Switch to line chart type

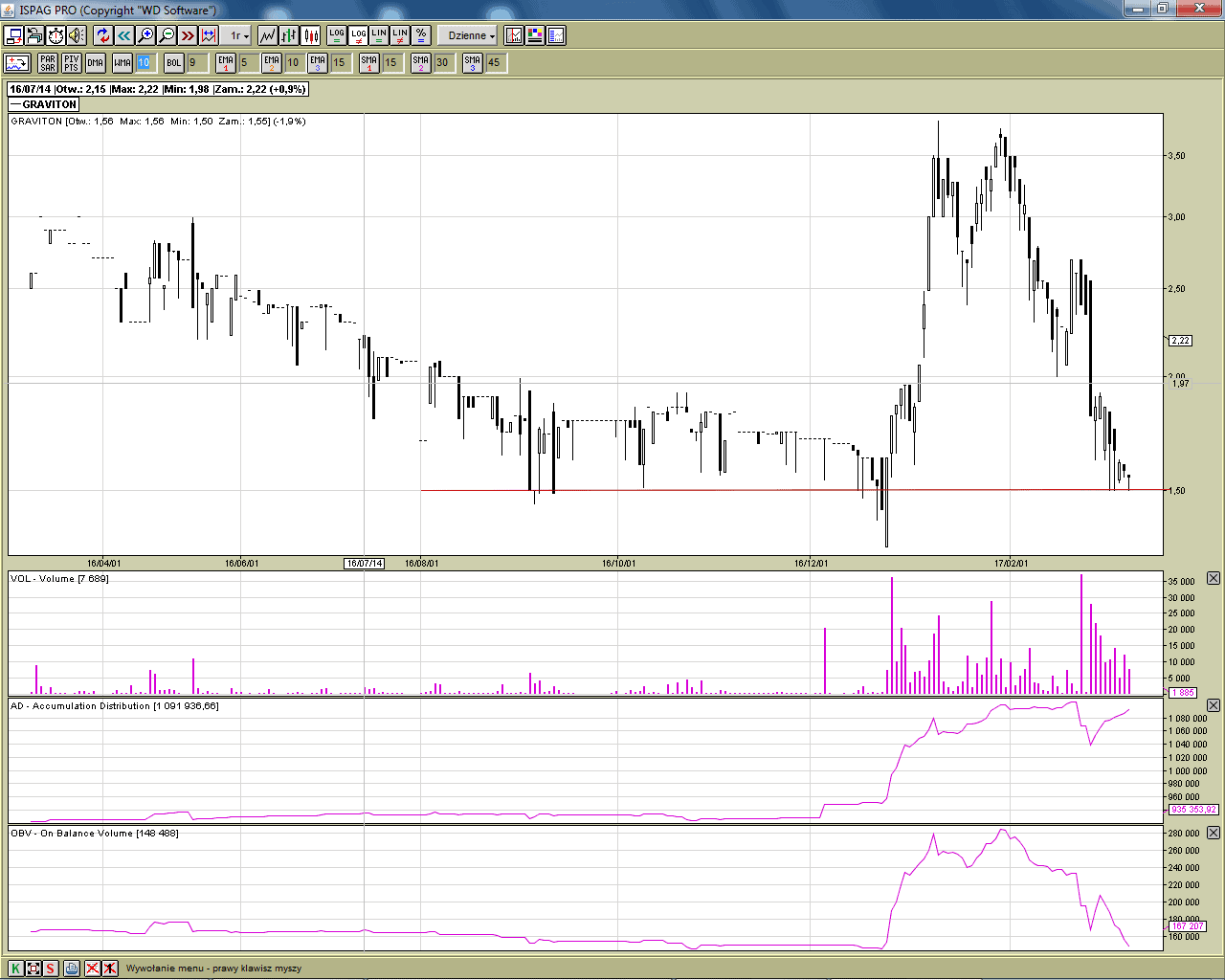(x=267, y=35)
